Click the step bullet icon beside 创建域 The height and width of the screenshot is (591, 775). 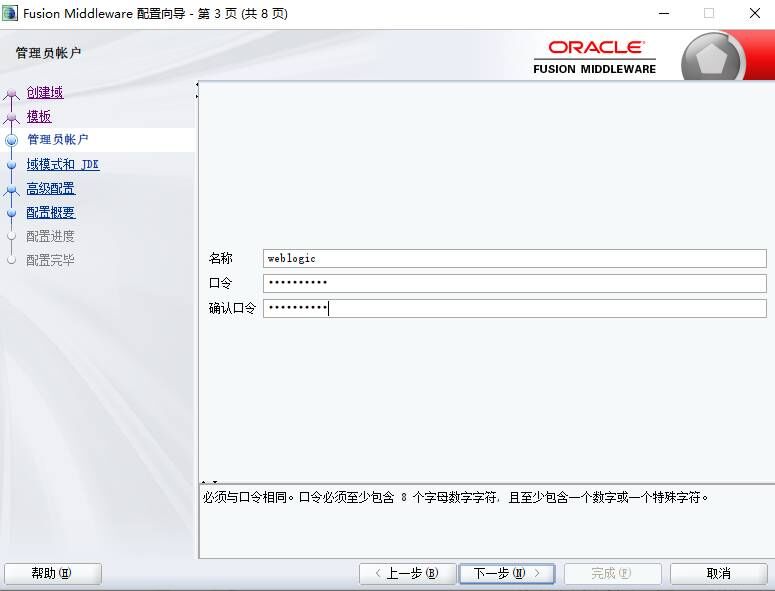tap(11, 93)
